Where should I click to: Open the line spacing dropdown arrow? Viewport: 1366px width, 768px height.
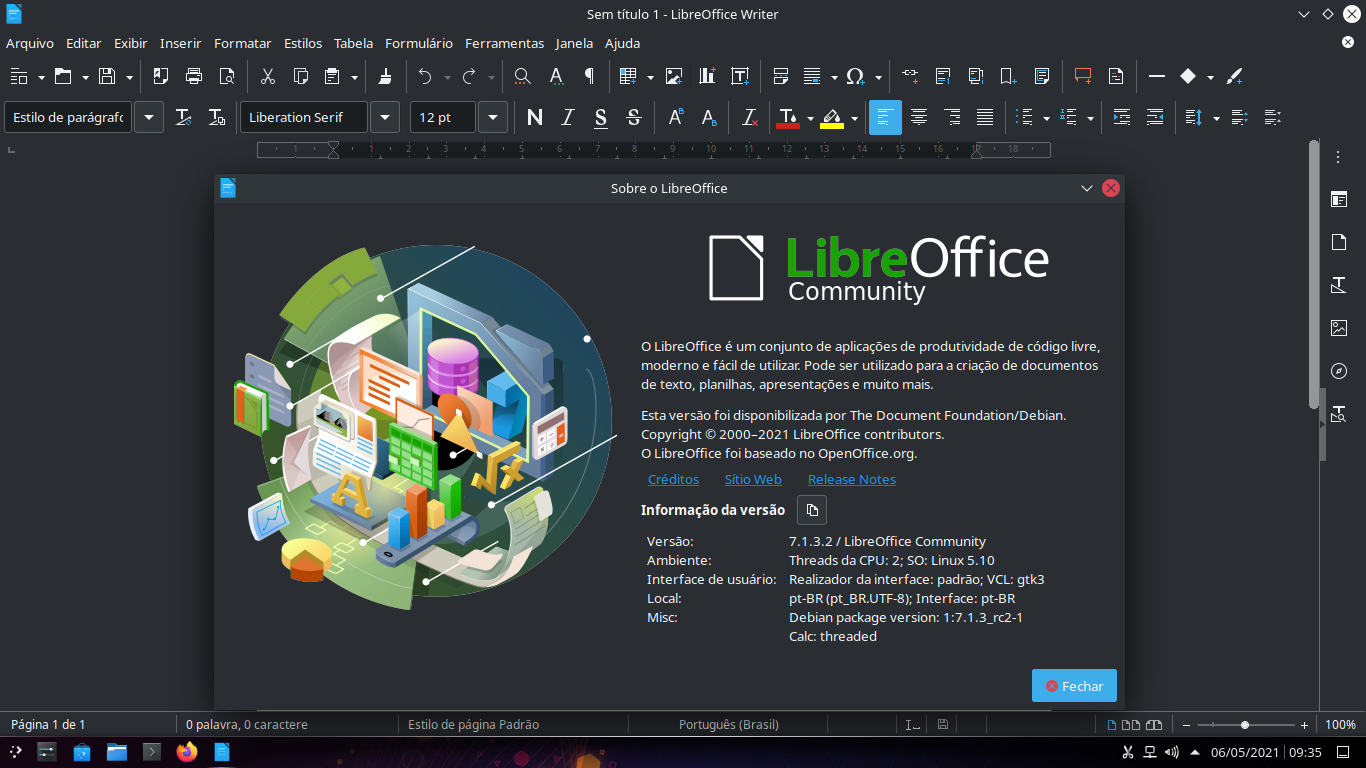click(x=1216, y=118)
